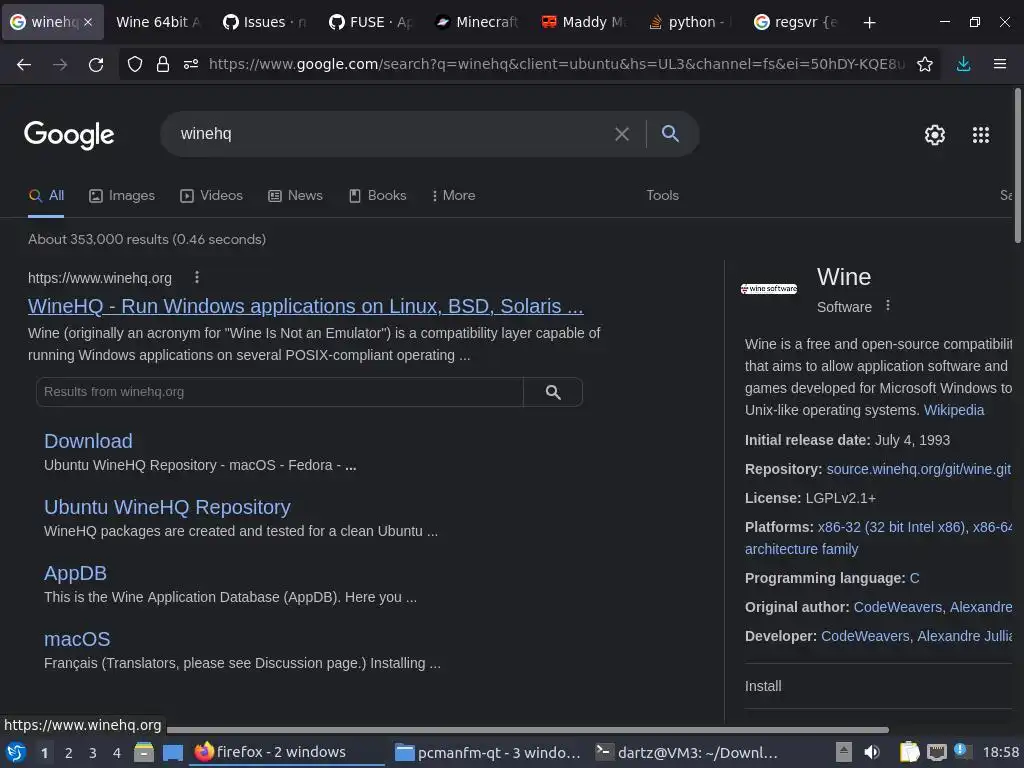Open the search Tools options
This screenshot has width=1024, height=768.
pyautogui.click(x=662, y=195)
